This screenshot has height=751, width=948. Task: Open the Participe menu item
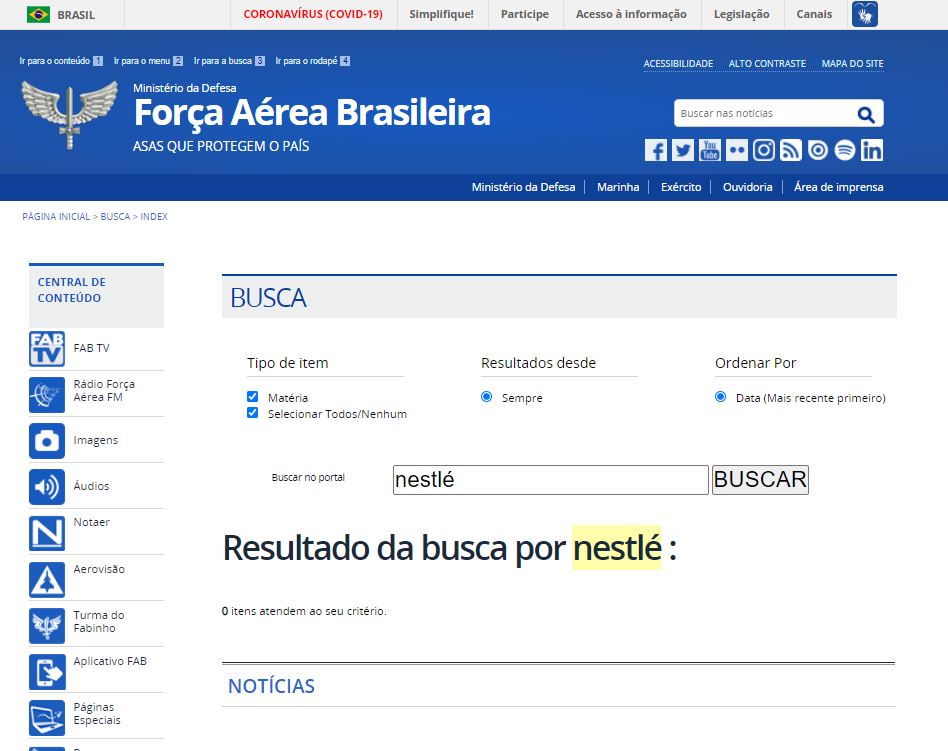(525, 15)
